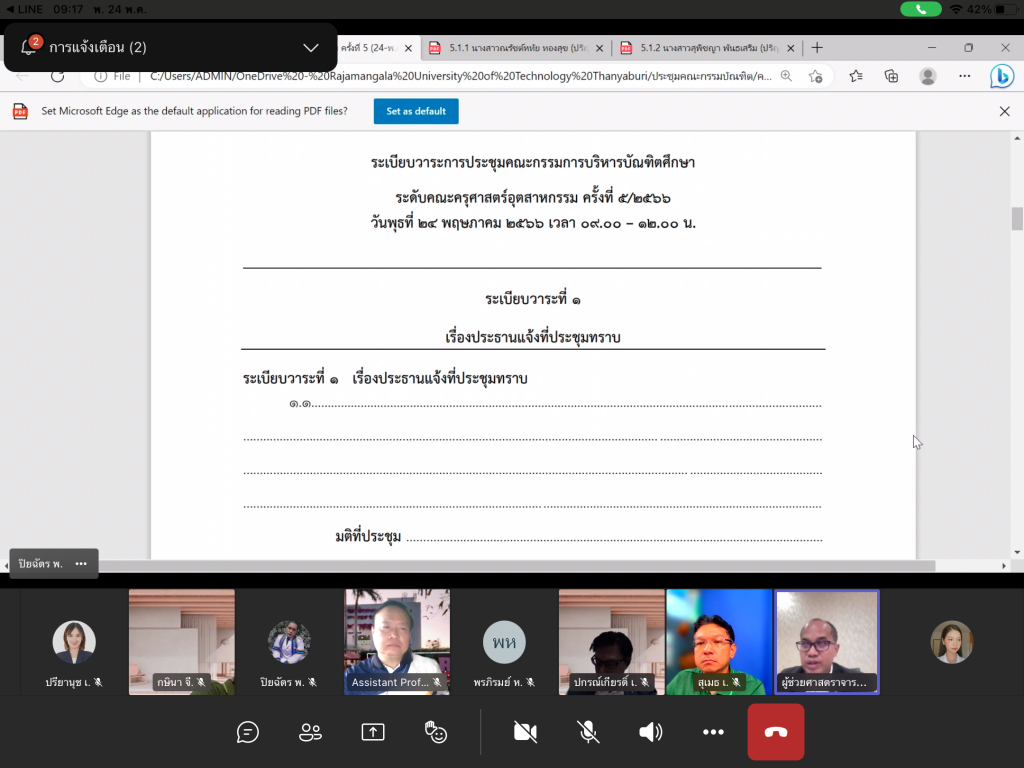
Task: Open the Favorites list icon
Action: point(856,76)
